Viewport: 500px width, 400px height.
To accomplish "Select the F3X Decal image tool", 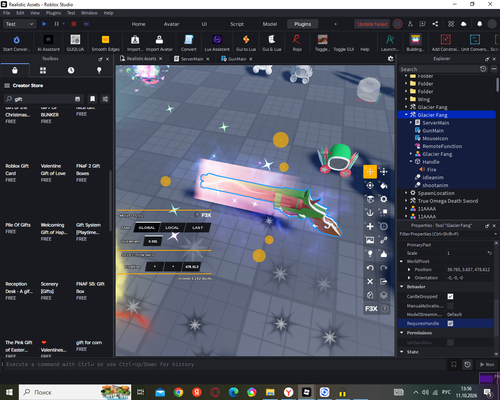I will [370, 240].
